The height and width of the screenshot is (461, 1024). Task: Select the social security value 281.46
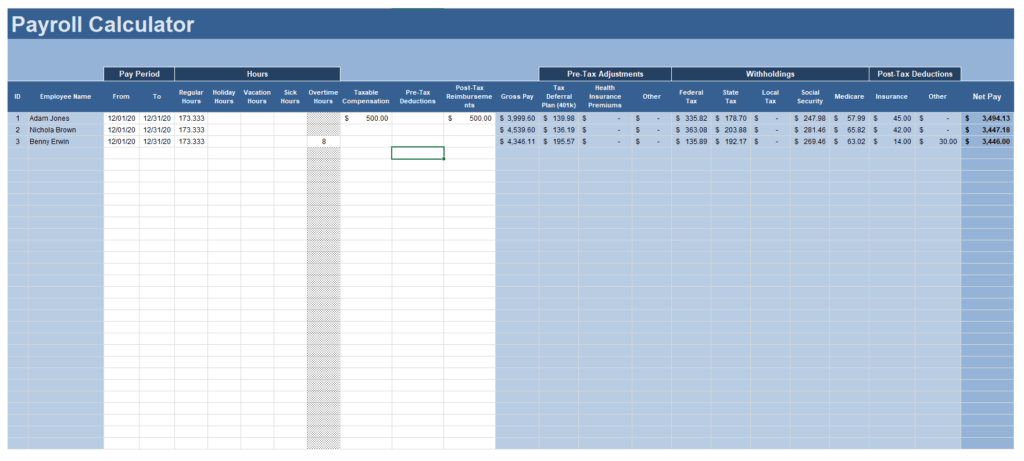(x=810, y=130)
